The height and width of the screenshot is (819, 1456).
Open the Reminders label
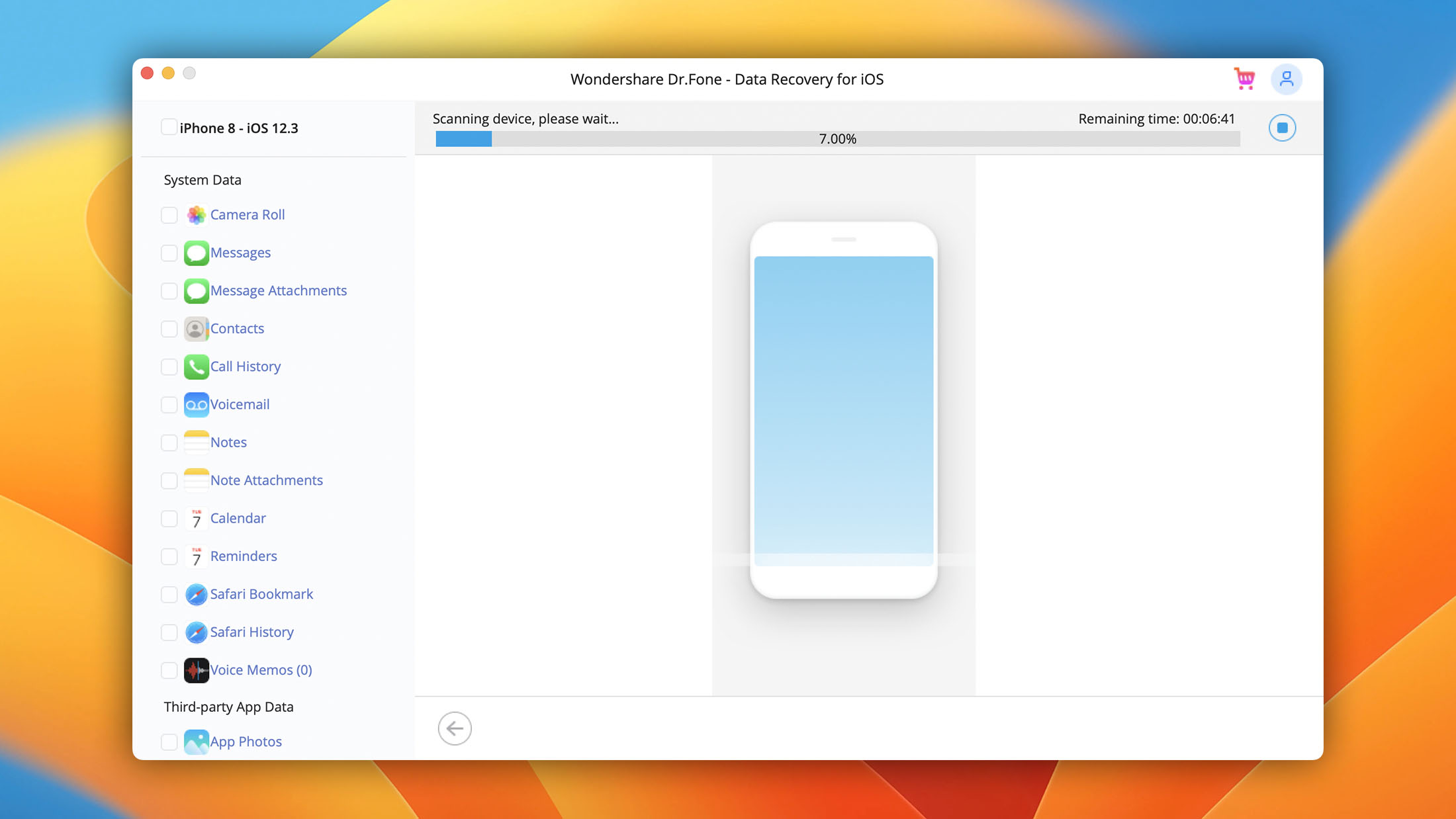tap(244, 556)
